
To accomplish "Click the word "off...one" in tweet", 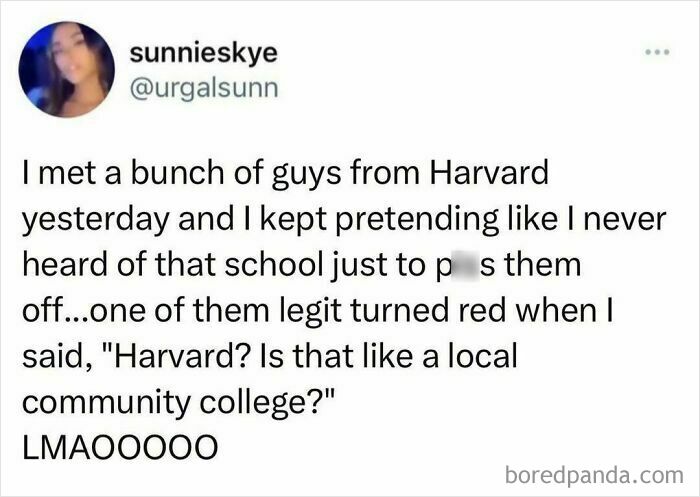I will tap(84, 311).
